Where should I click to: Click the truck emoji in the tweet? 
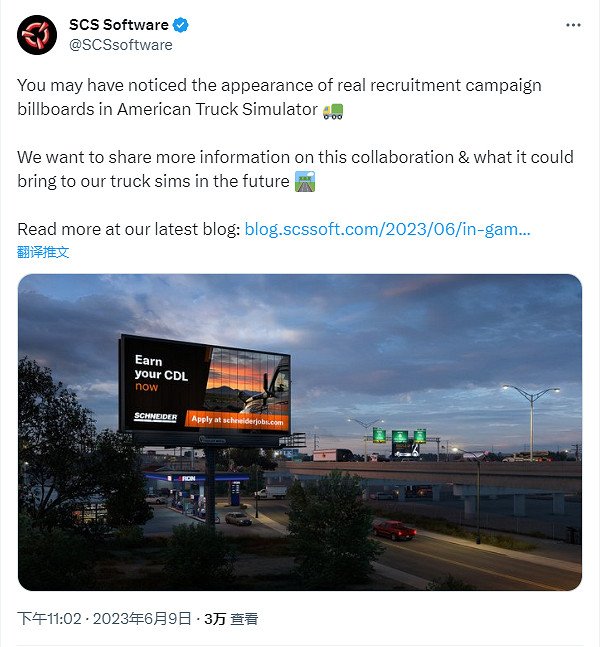[x=333, y=110]
